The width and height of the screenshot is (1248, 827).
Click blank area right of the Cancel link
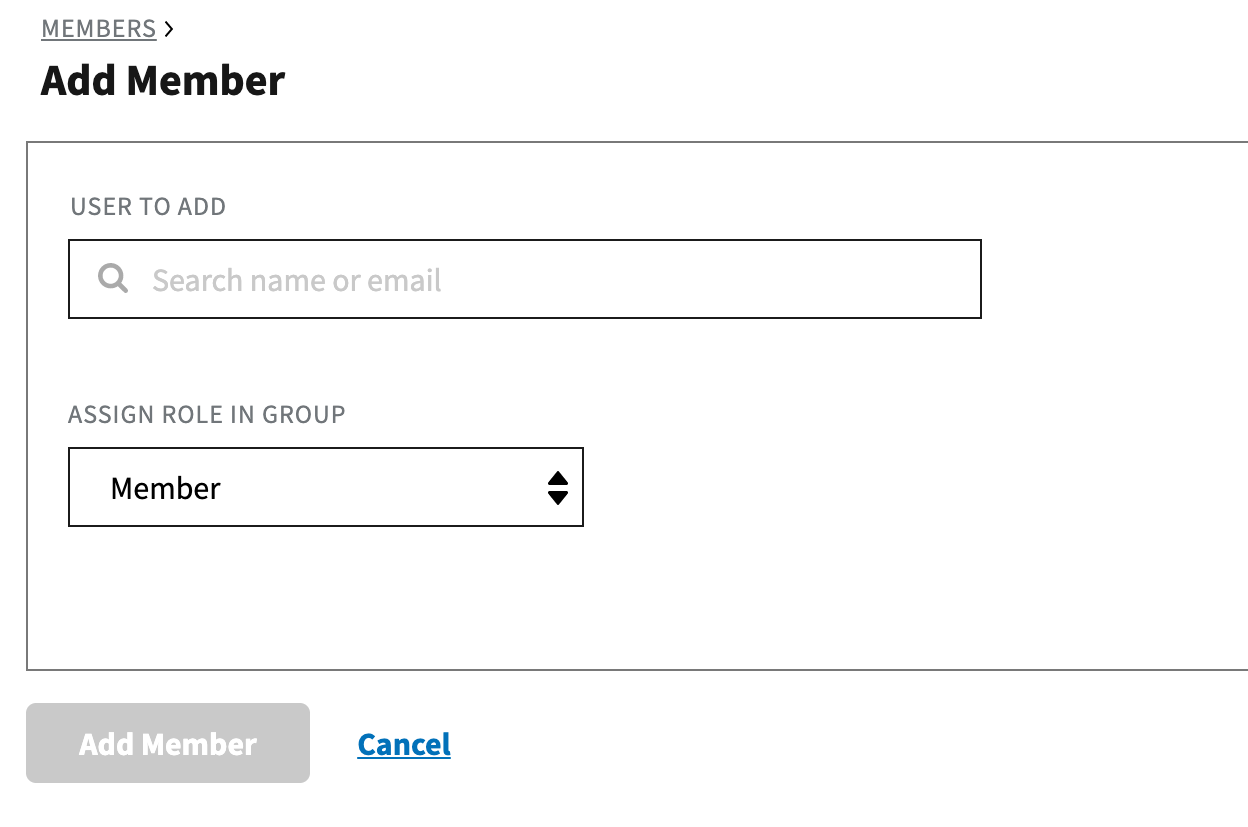(800, 744)
